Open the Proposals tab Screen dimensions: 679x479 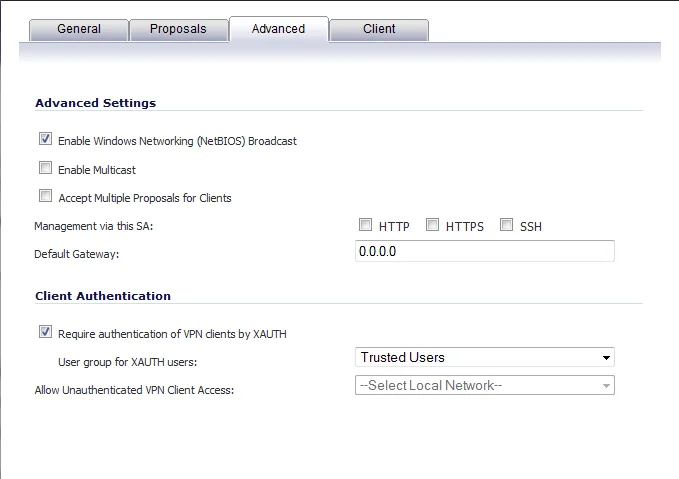(x=178, y=29)
